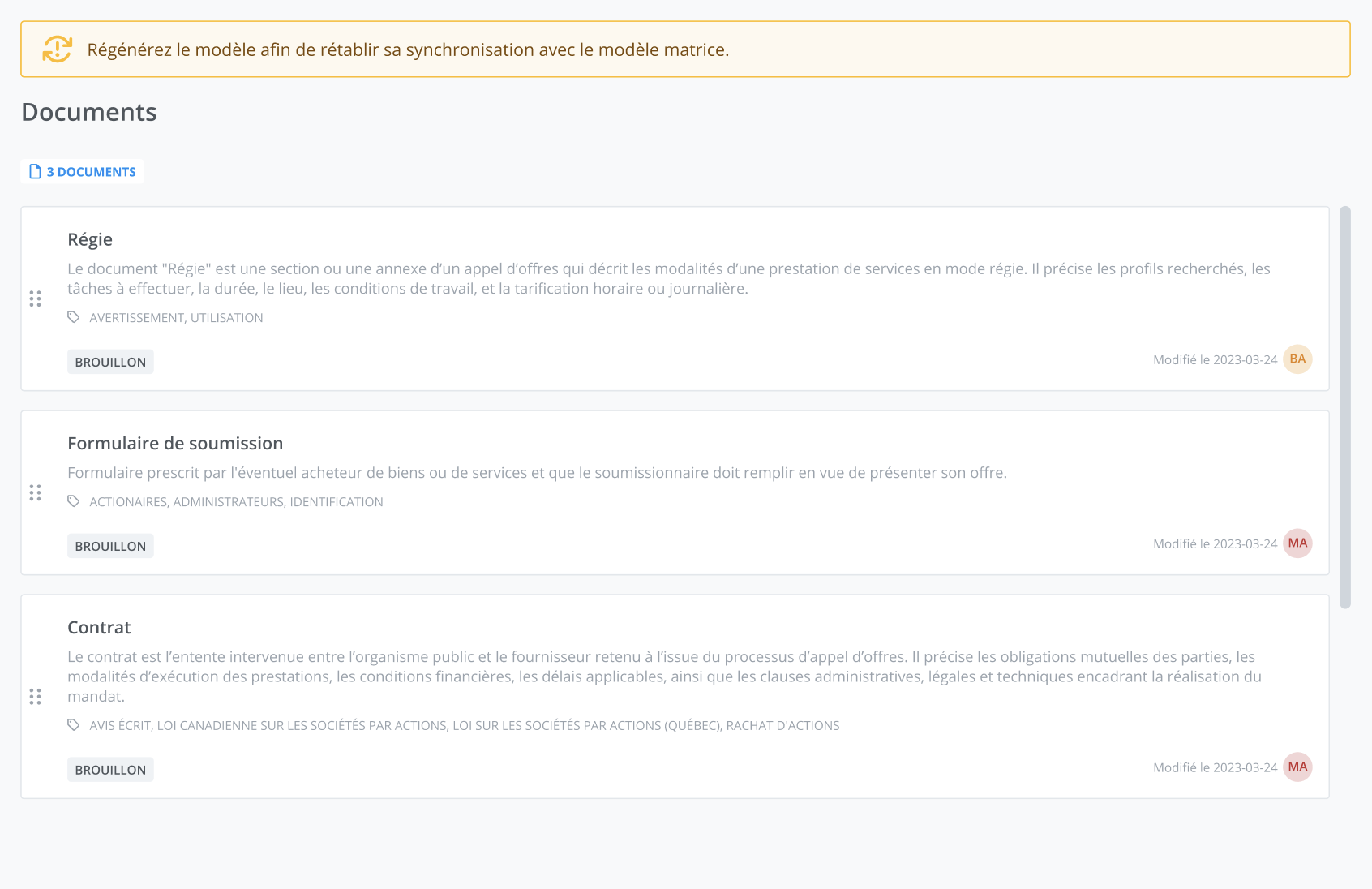The width and height of the screenshot is (1372, 889).
Task: Grab the drag handle on Régie card
Action: (35, 298)
